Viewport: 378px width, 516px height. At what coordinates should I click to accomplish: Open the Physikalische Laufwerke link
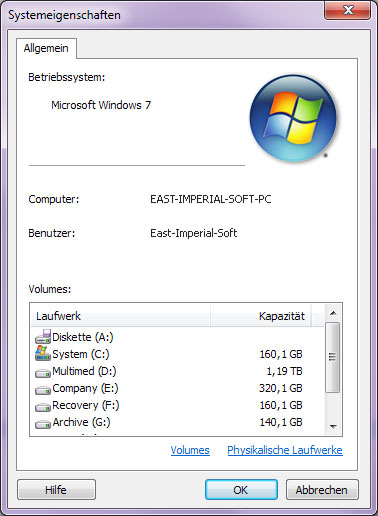point(285,450)
